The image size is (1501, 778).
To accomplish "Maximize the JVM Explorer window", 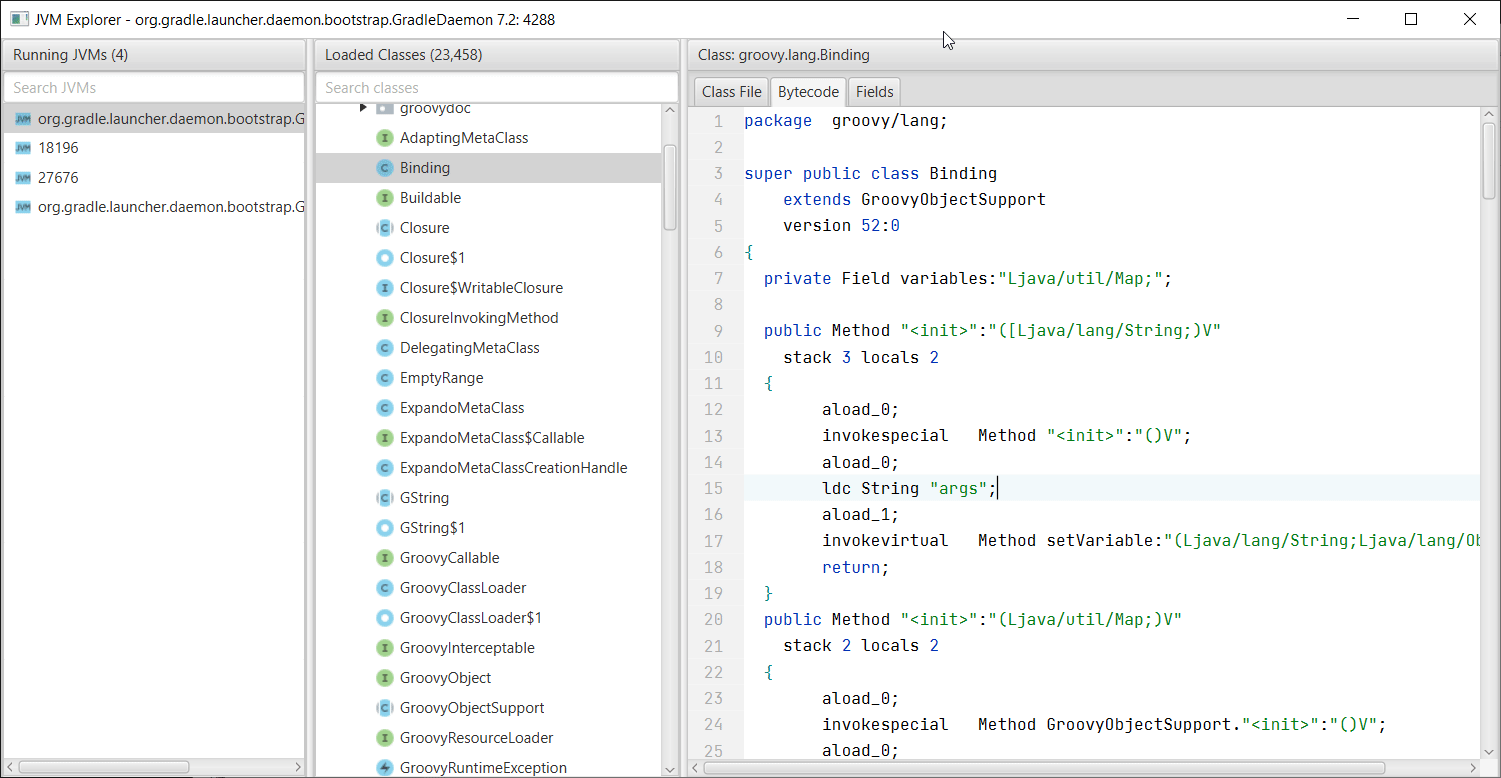I will (1411, 19).
